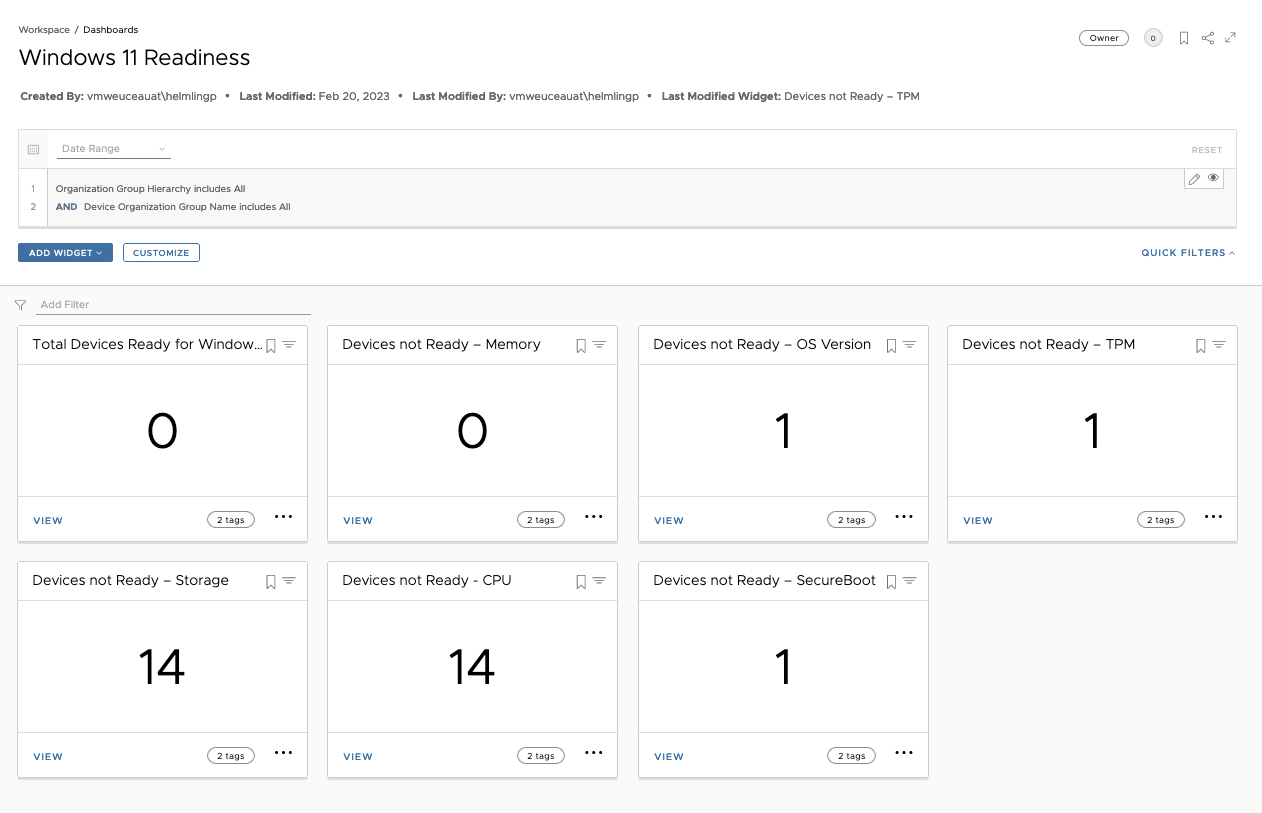Open three-dot menu on SecureBoot widget

904,753
